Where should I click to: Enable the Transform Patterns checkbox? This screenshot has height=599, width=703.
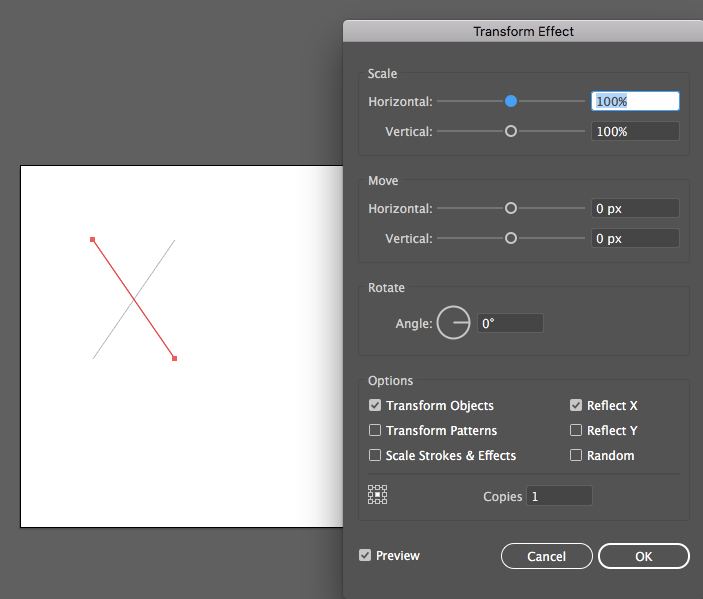click(375, 430)
